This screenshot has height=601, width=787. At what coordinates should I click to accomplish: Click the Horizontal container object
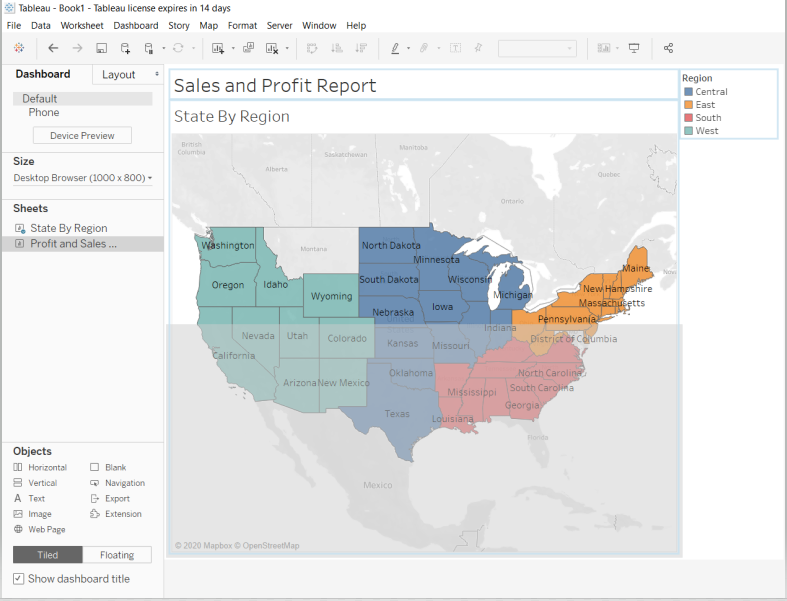[x=40, y=467]
